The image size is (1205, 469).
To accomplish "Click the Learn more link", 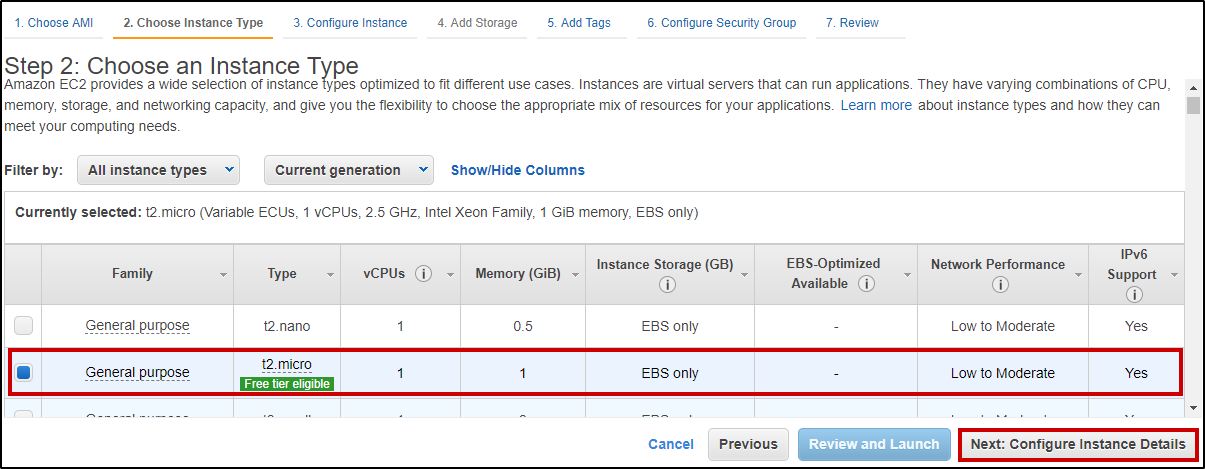I will 876,105.
